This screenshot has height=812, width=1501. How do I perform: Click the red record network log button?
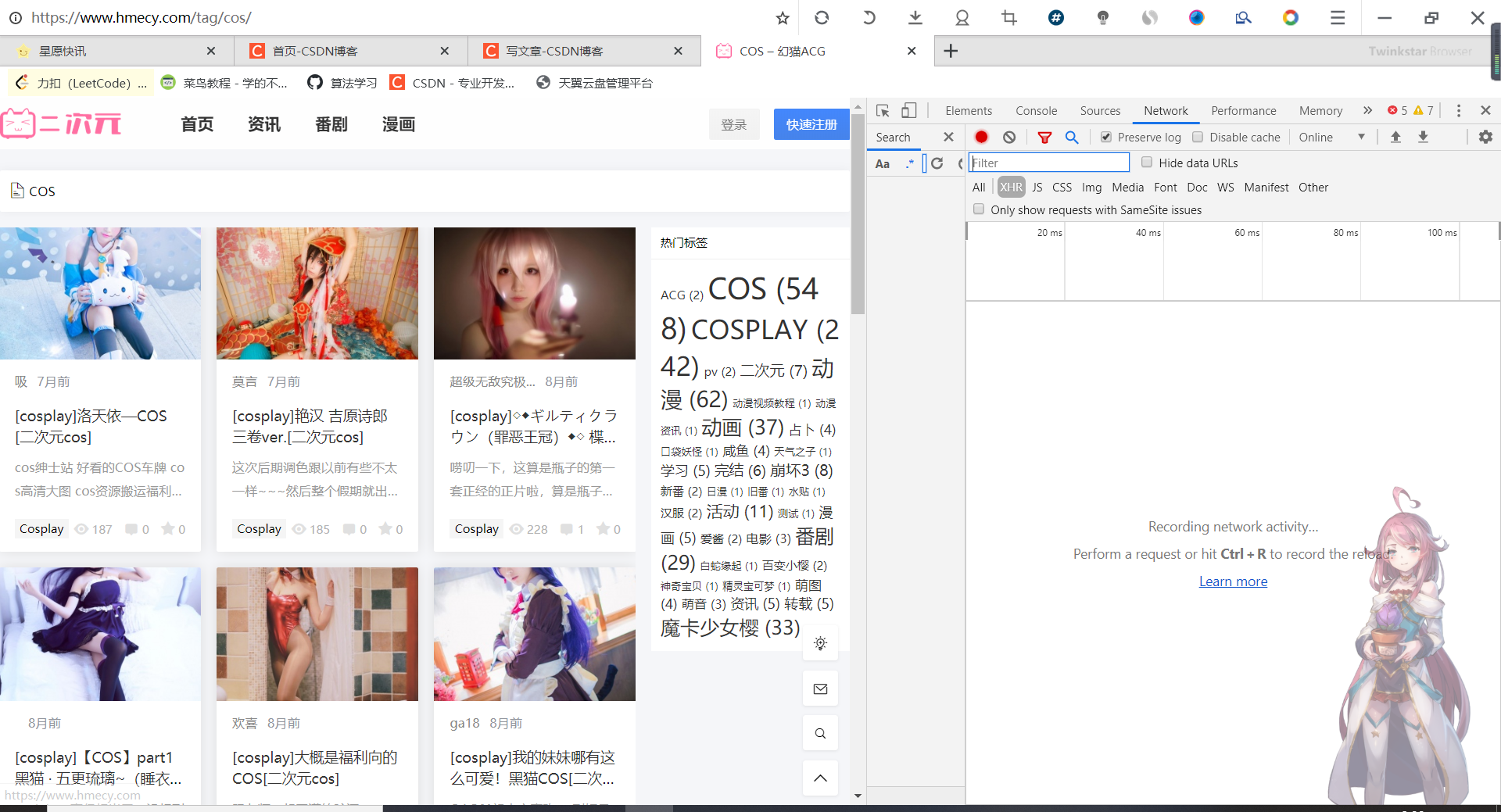981,137
